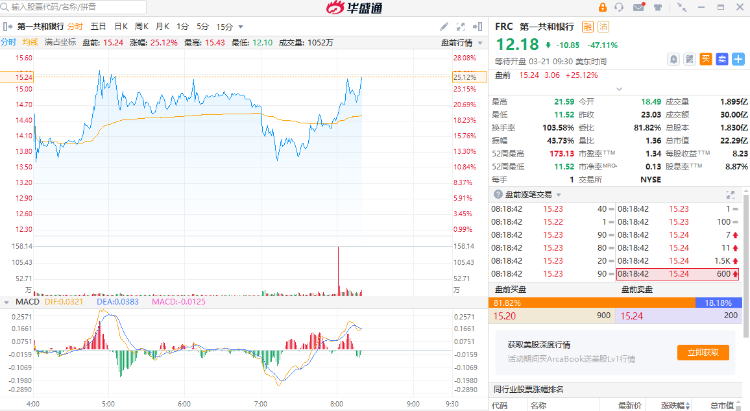
Task: Click the 总市值 column header
Action: pyautogui.click(x=722, y=405)
